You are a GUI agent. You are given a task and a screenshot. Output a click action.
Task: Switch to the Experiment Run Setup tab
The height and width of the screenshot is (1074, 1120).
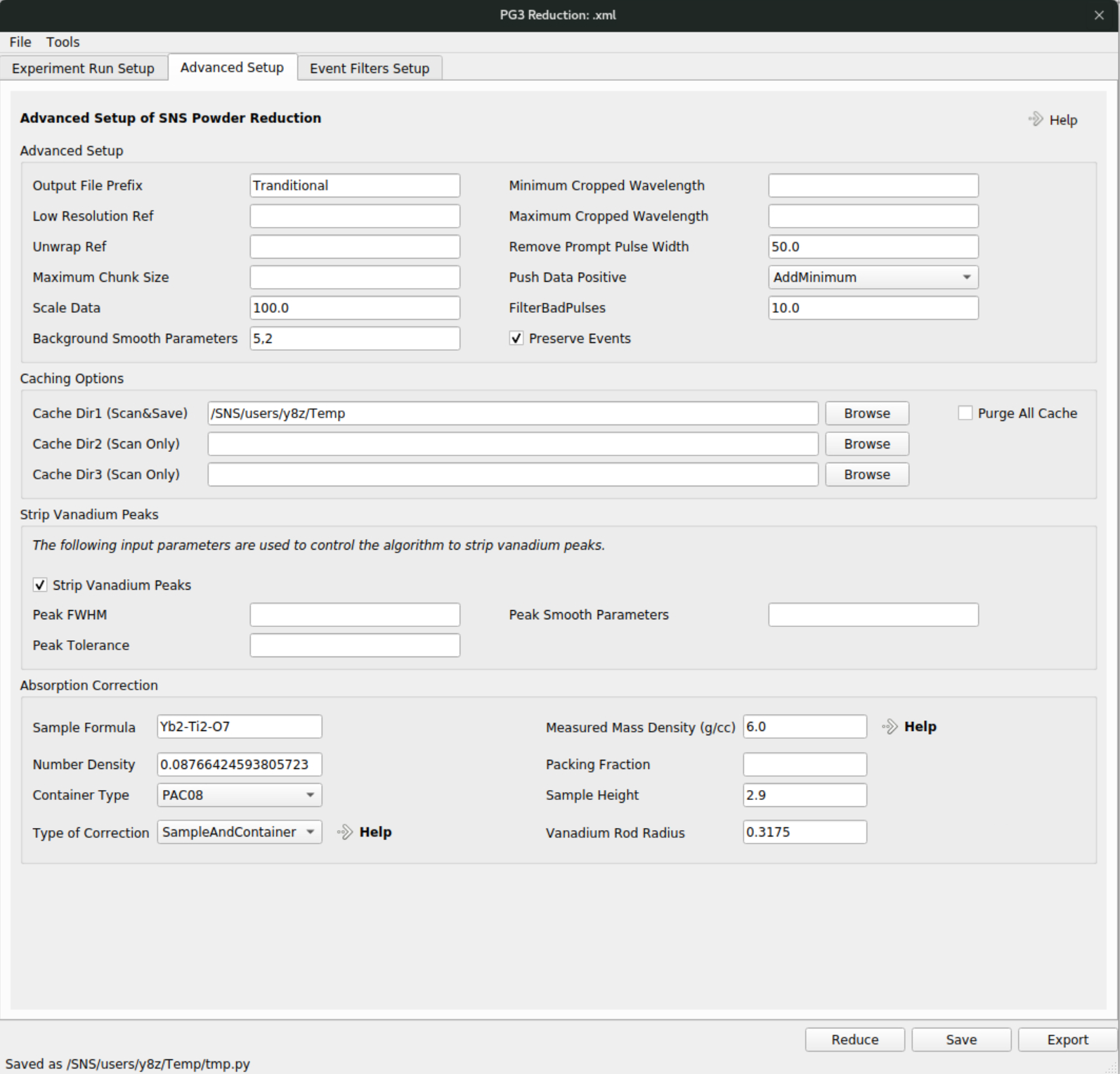pos(83,68)
